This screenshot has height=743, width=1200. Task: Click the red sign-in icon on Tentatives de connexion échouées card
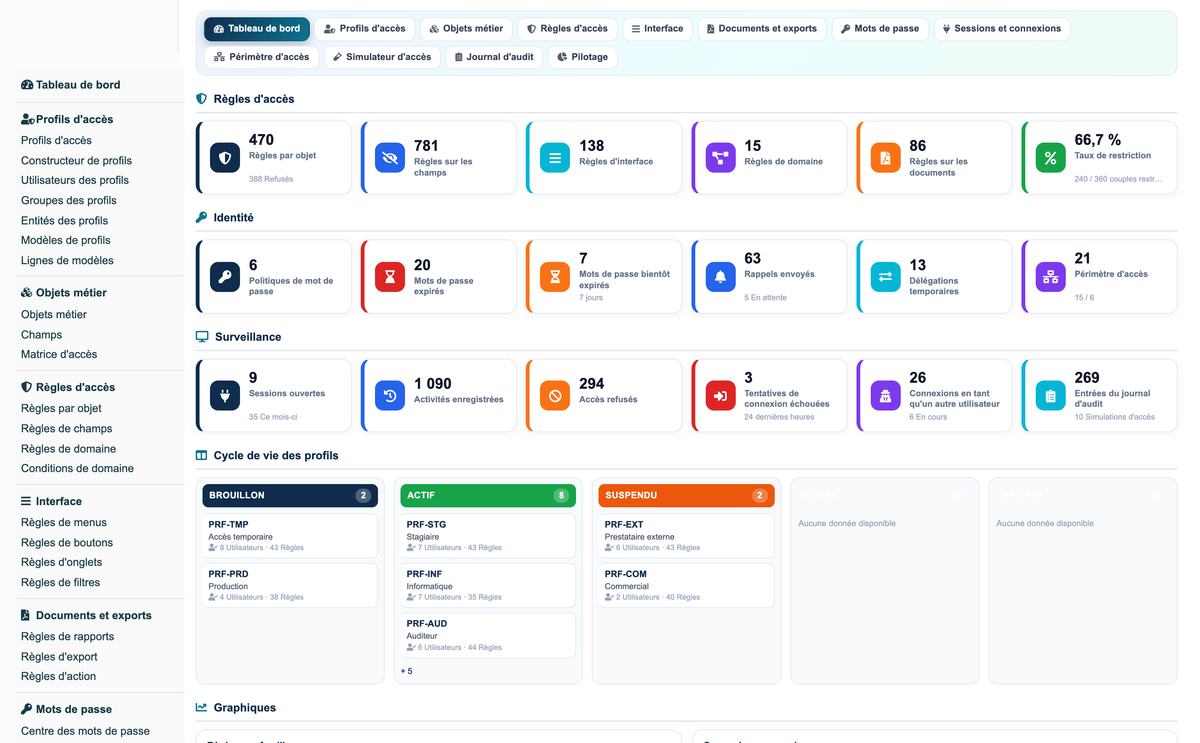(x=720, y=396)
